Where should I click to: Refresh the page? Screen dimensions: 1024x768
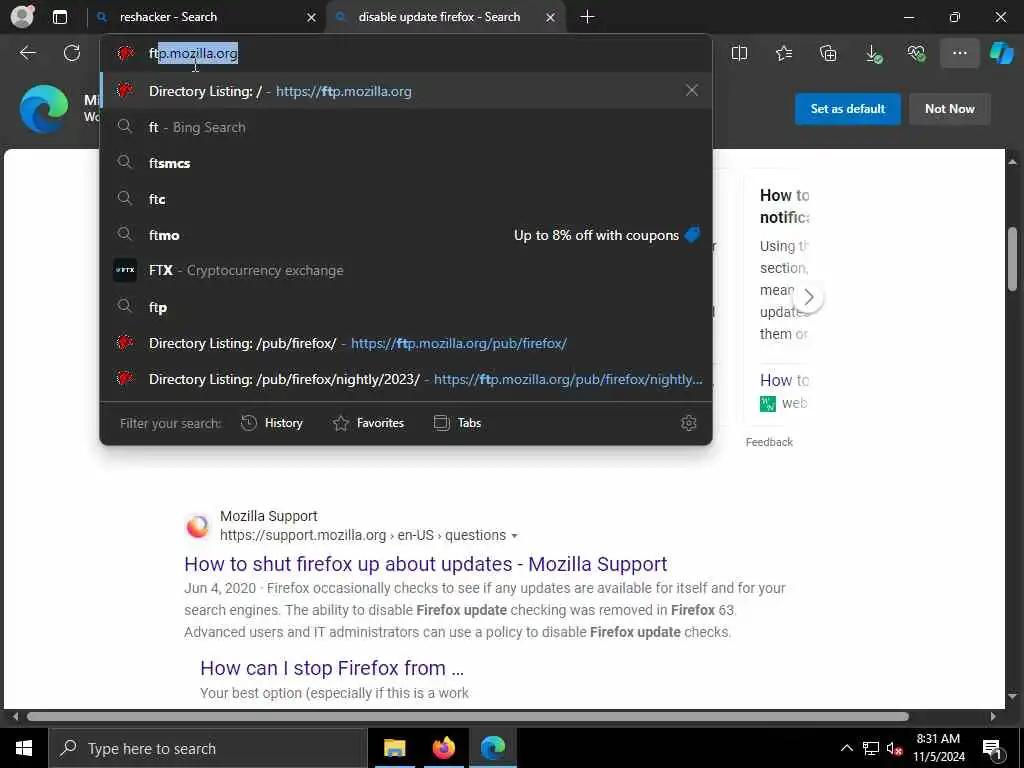pyautogui.click(x=72, y=53)
